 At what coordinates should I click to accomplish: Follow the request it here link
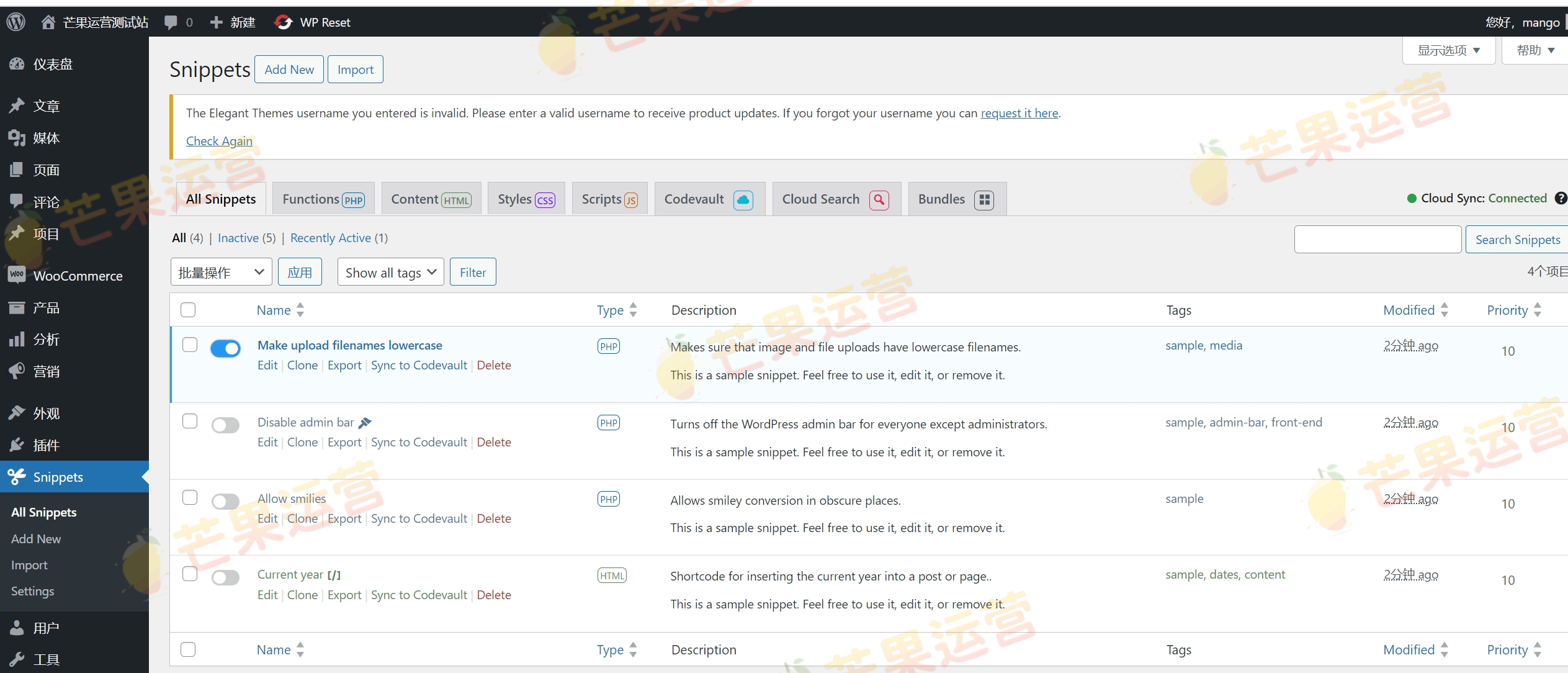(x=1019, y=113)
